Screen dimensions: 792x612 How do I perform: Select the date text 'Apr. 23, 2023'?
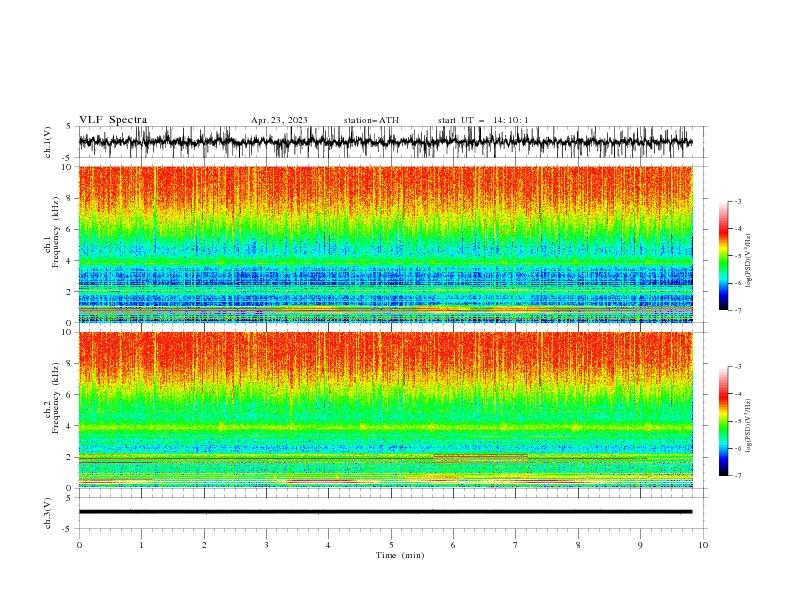click(x=279, y=120)
